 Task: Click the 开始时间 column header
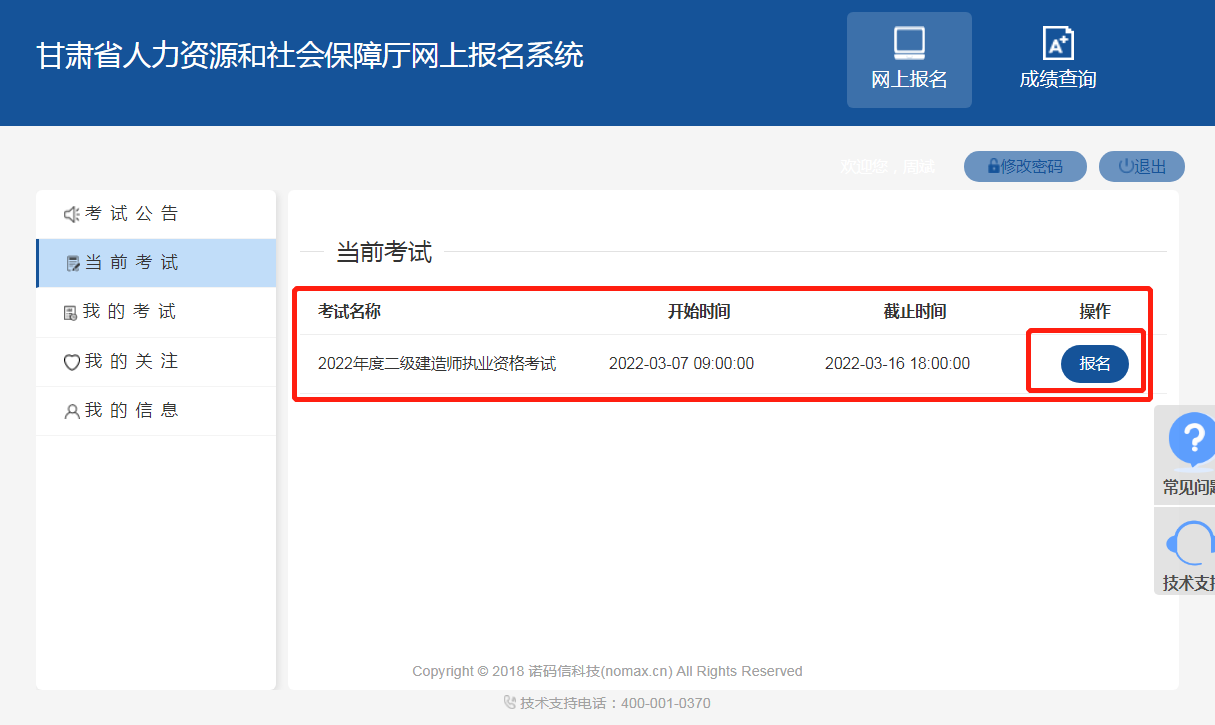point(699,312)
